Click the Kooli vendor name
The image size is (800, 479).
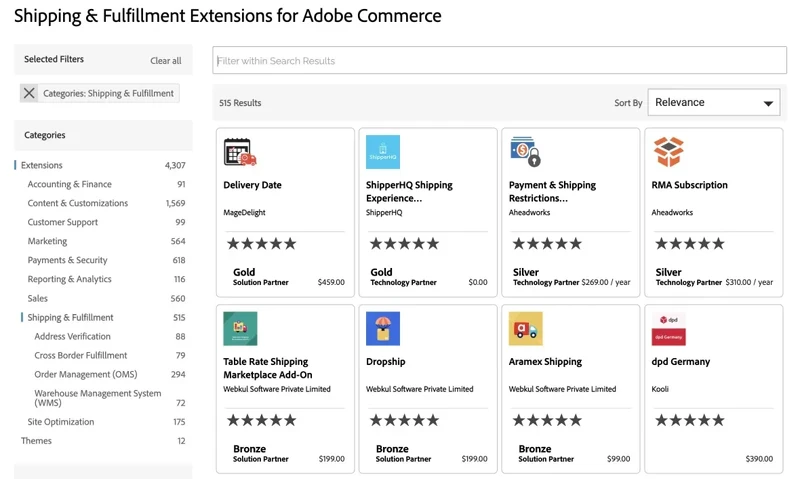coord(660,389)
